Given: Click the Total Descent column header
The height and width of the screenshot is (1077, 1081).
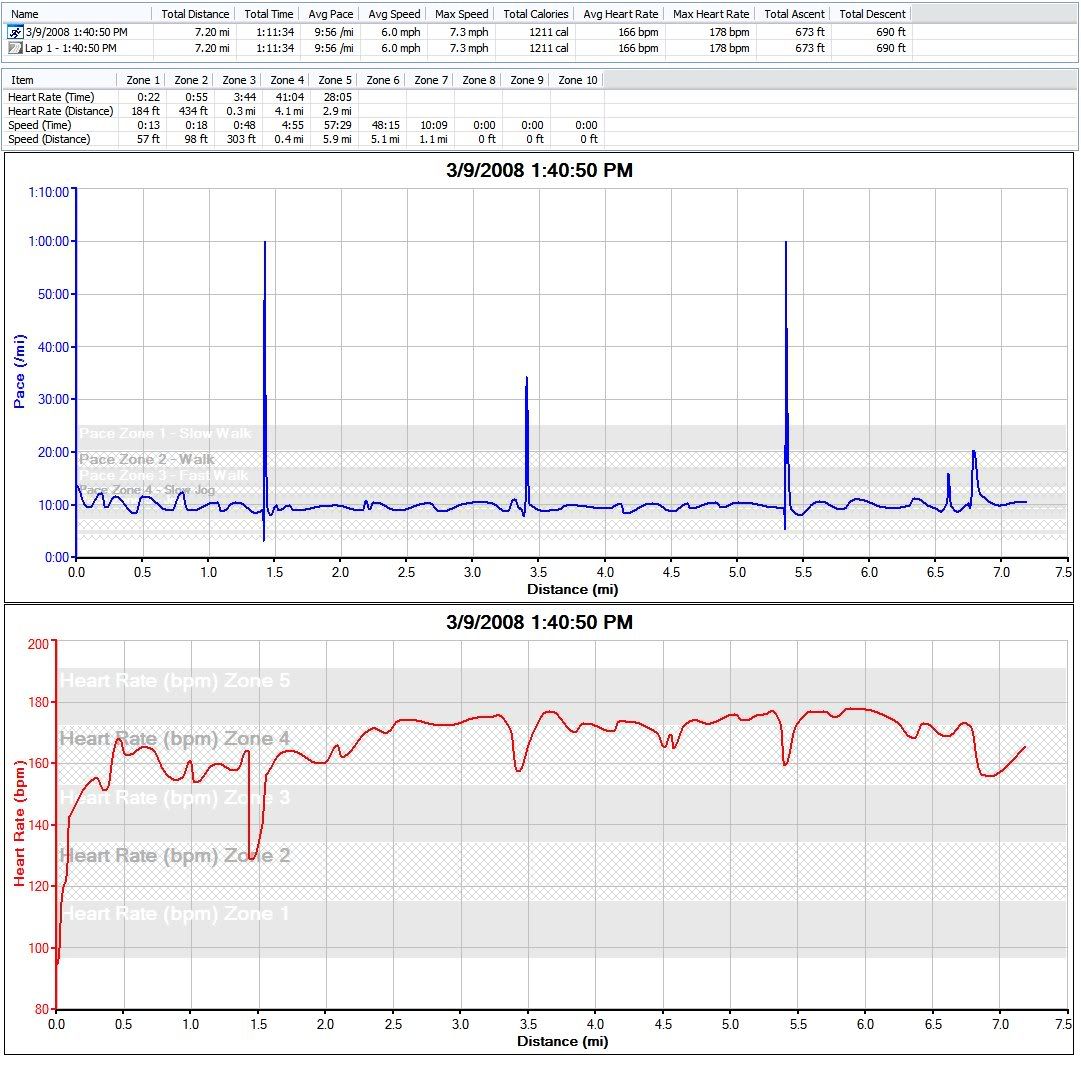Looking at the screenshot, I should coord(872,14).
